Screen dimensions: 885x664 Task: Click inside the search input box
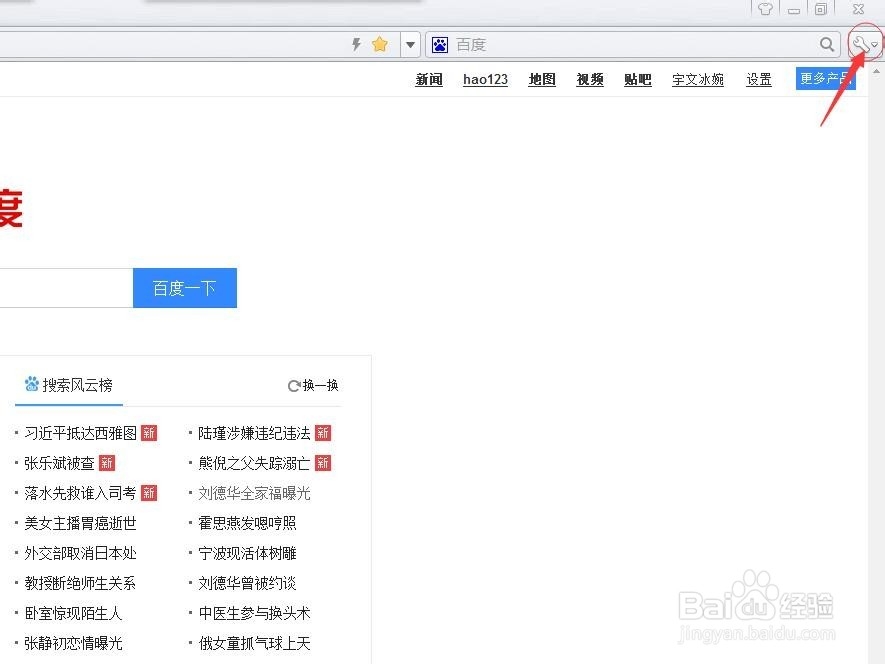[x=65, y=288]
